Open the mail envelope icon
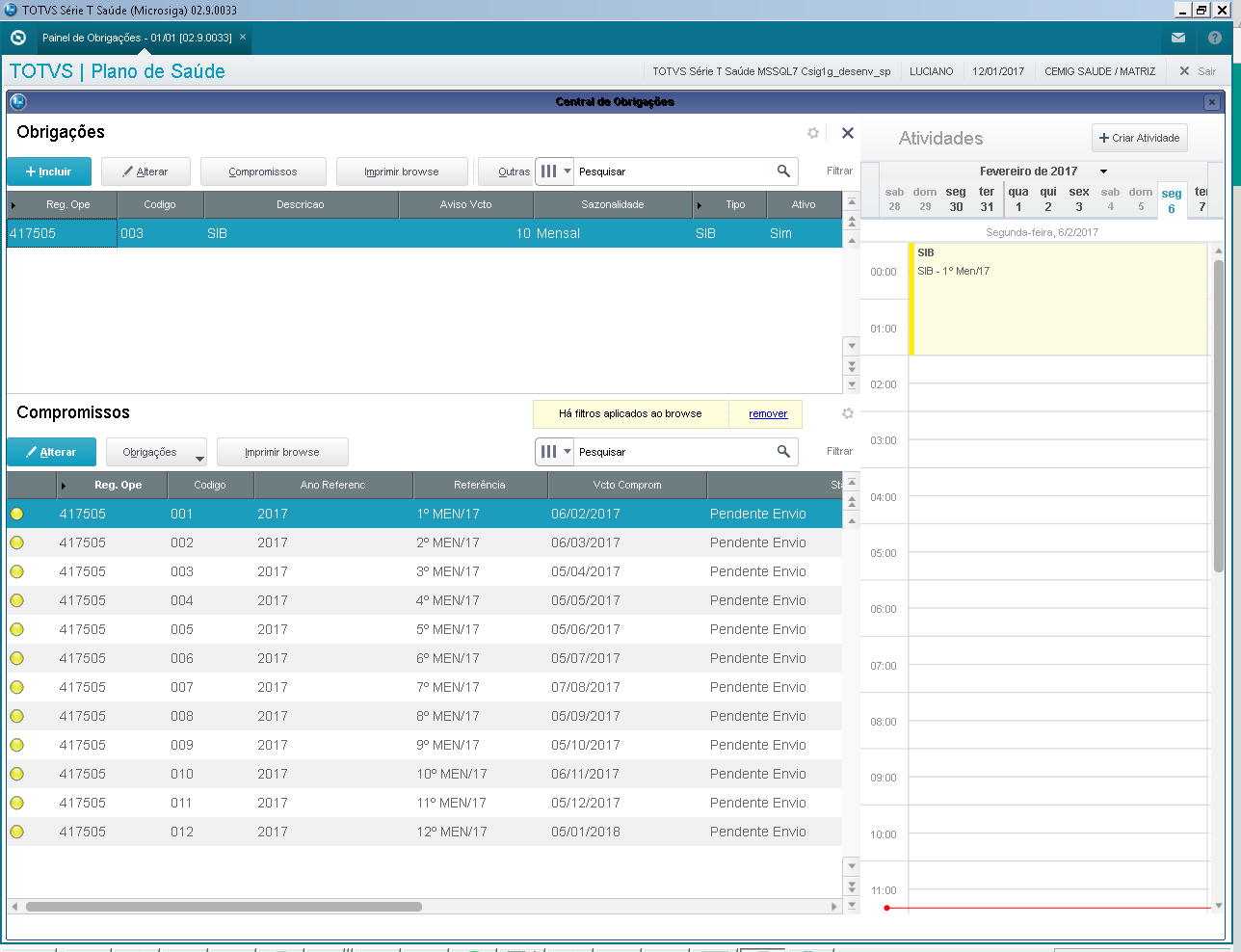This screenshot has height=952, width=1241. coord(1178,38)
